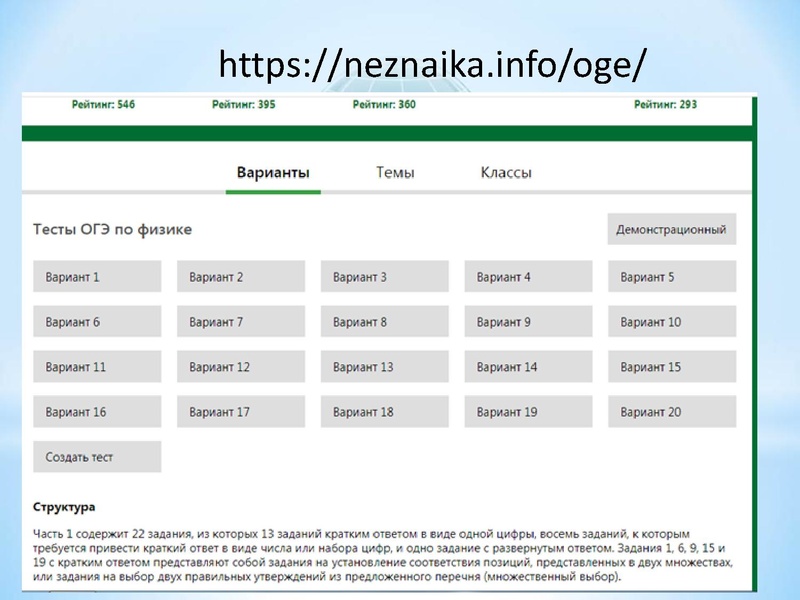Choose Вариант 5 test
The height and width of the screenshot is (600, 800).
click(672, 277)
